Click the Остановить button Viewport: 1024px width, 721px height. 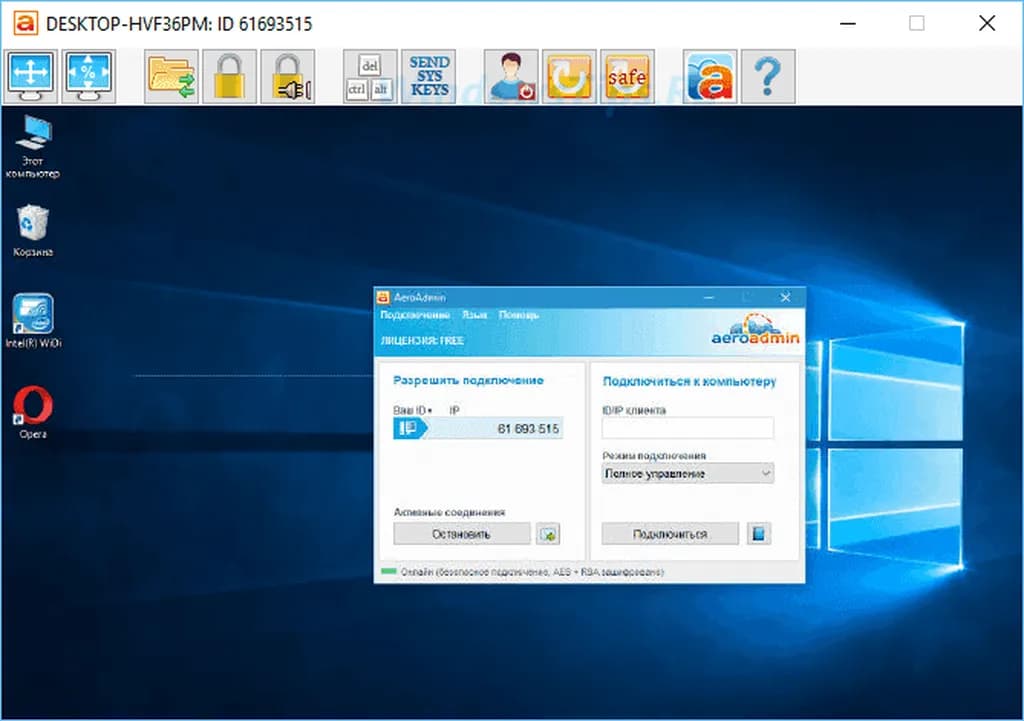click(461, 534)
